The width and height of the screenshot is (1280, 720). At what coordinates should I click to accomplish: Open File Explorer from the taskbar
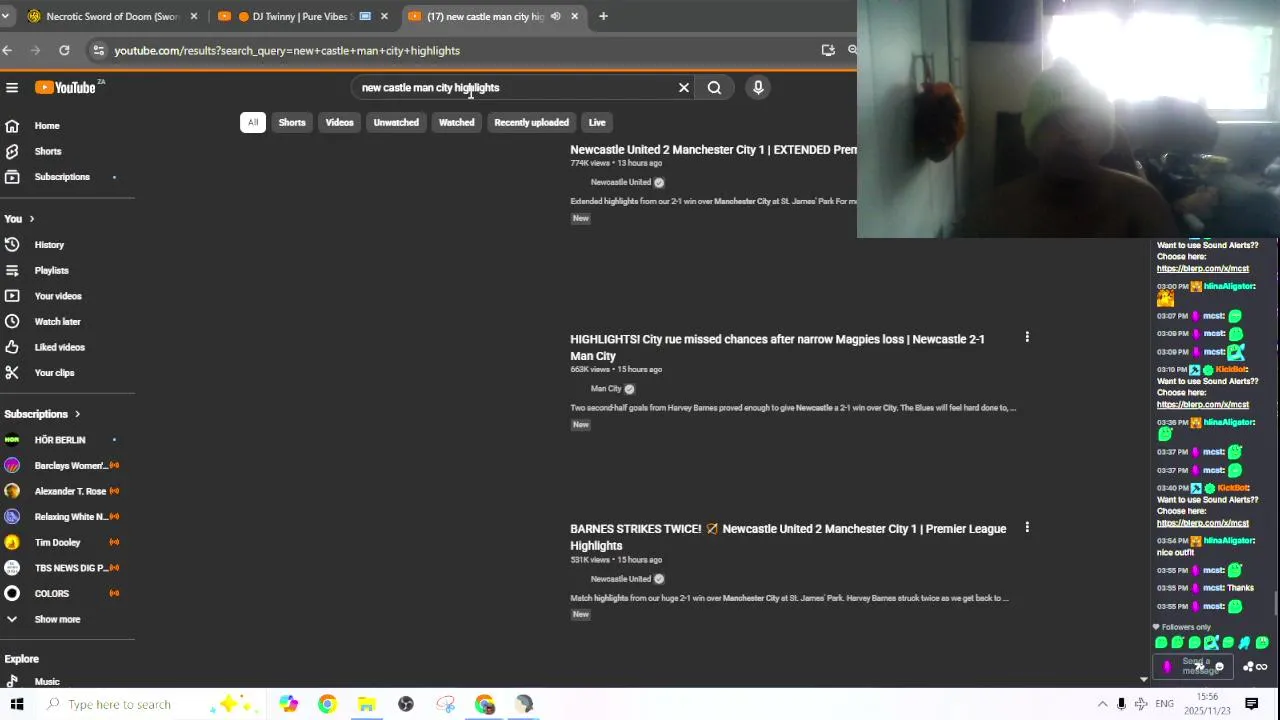[366, 705]
